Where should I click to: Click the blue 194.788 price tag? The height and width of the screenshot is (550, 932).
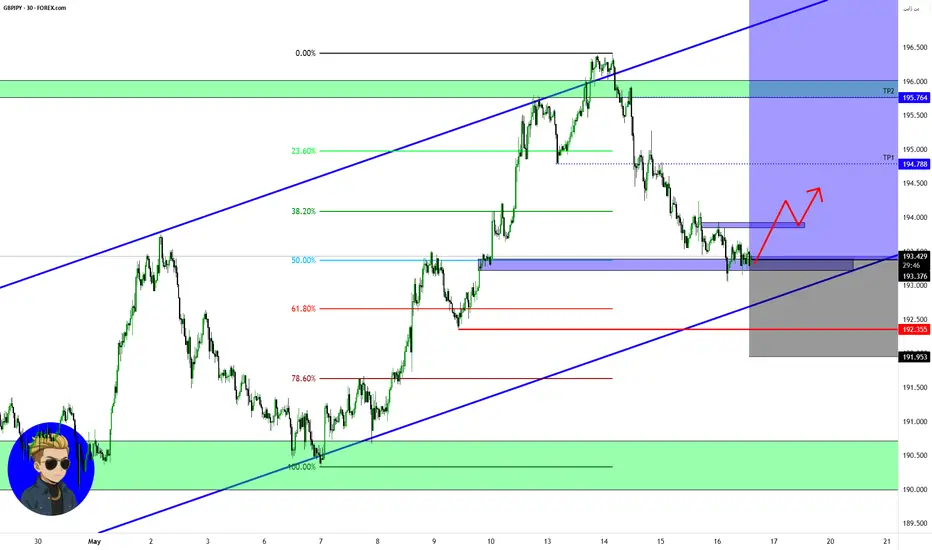[x=915, y=164]
